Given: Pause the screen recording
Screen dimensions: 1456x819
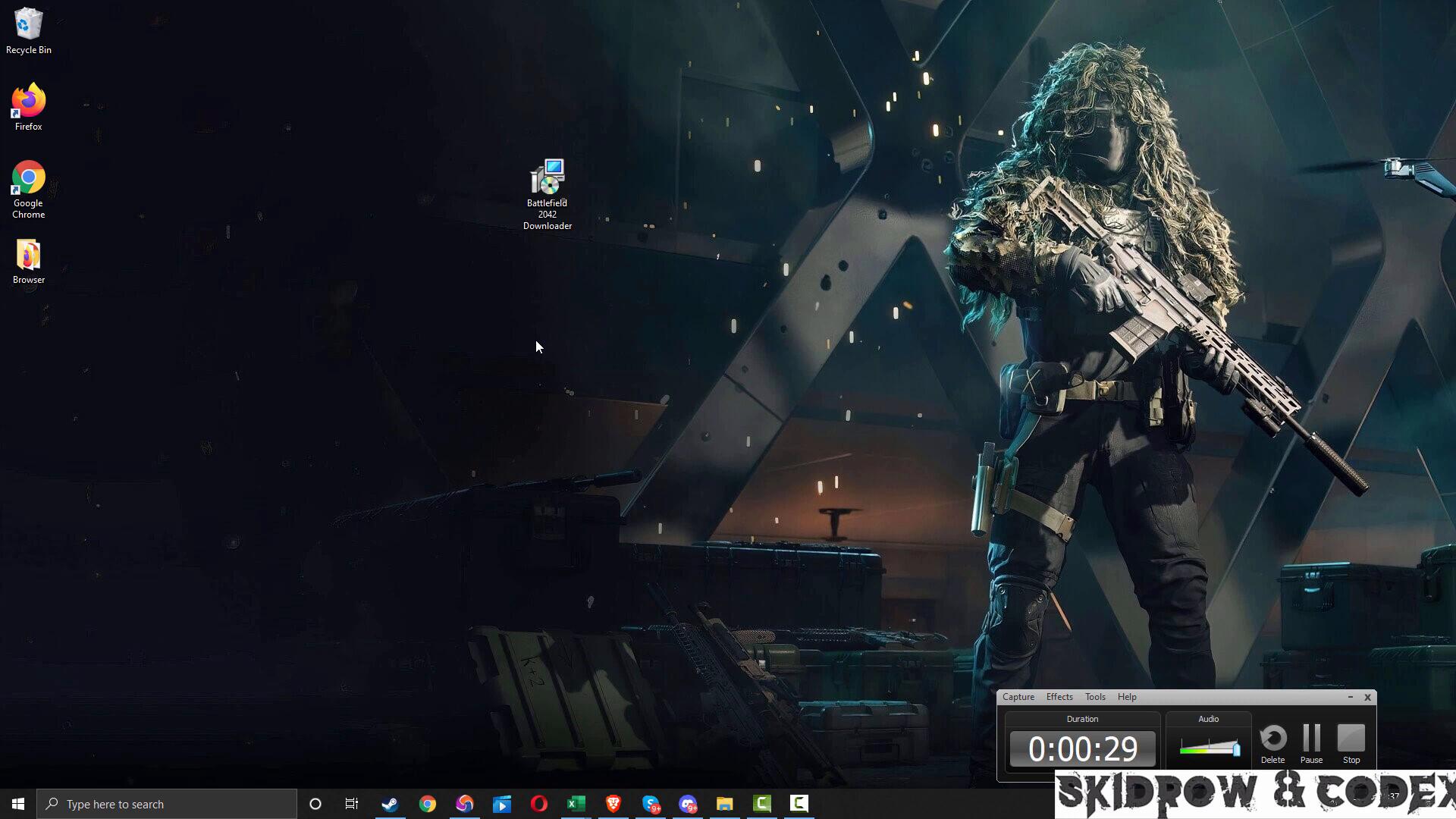Looking at the screenshot, I should (x=1311, y=742).
